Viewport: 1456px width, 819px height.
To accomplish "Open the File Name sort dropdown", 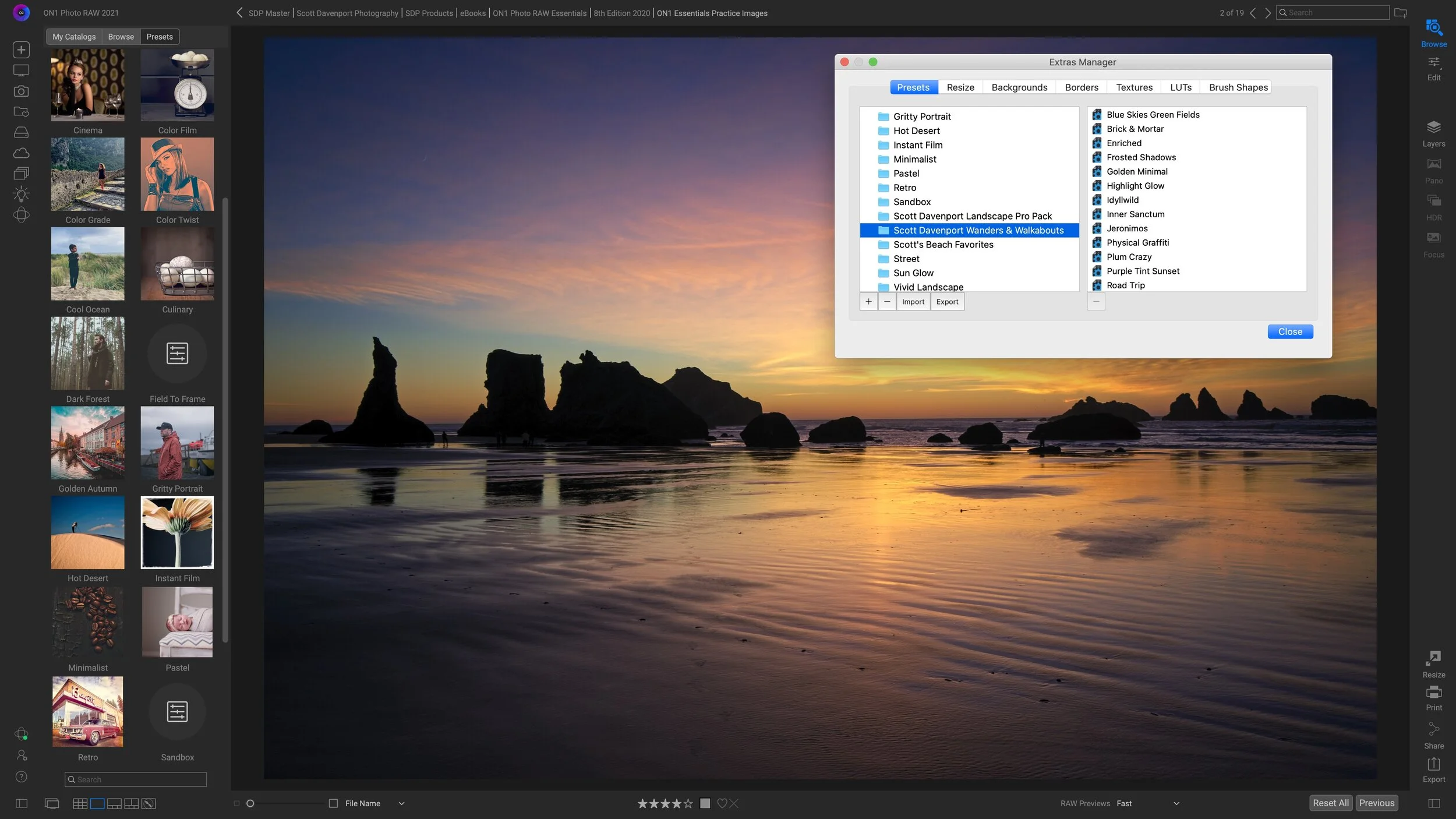I will tap(401, 803).
